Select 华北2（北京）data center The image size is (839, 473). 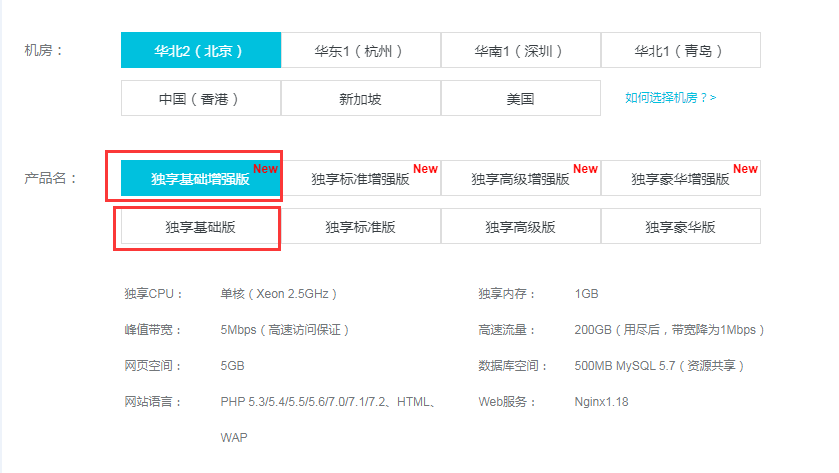201,50
